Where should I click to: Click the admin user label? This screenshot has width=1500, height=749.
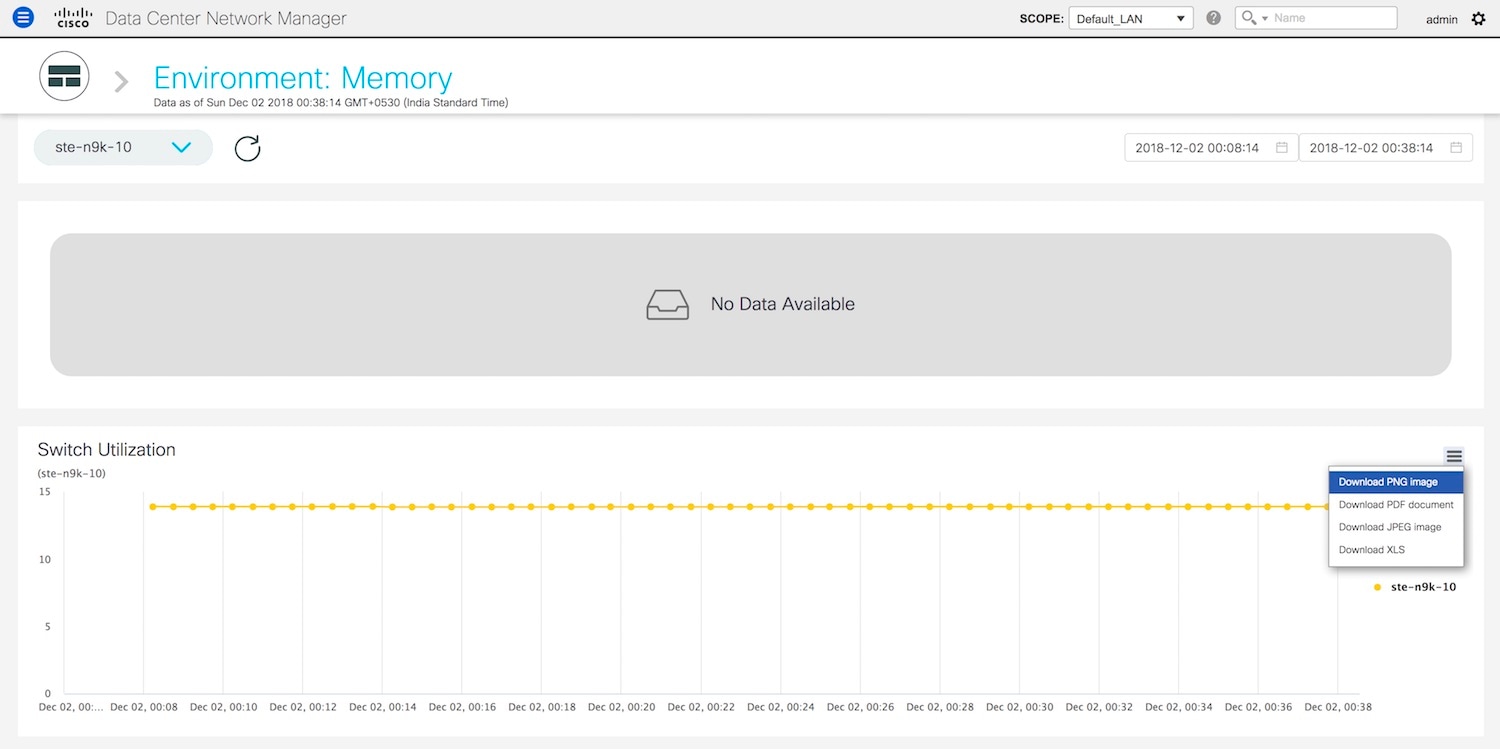coord(1441,19)
